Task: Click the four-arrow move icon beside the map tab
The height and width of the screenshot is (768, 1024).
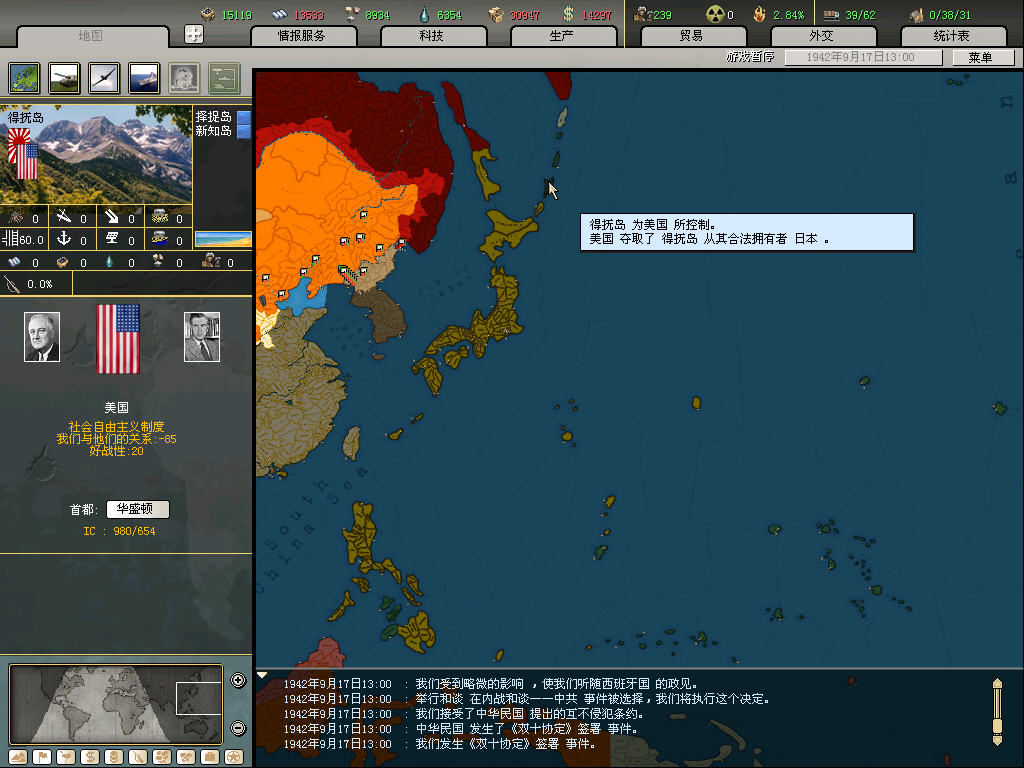Action: click(194, 34)
